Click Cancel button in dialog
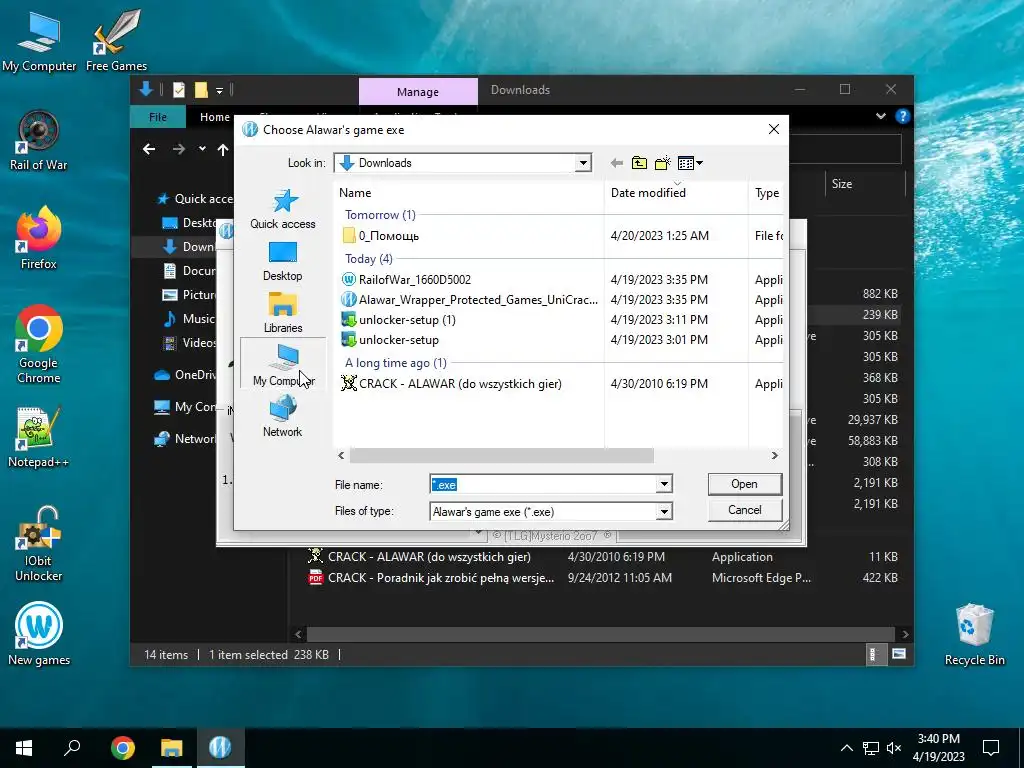The image size is (1024, 768). coord(744,510)
